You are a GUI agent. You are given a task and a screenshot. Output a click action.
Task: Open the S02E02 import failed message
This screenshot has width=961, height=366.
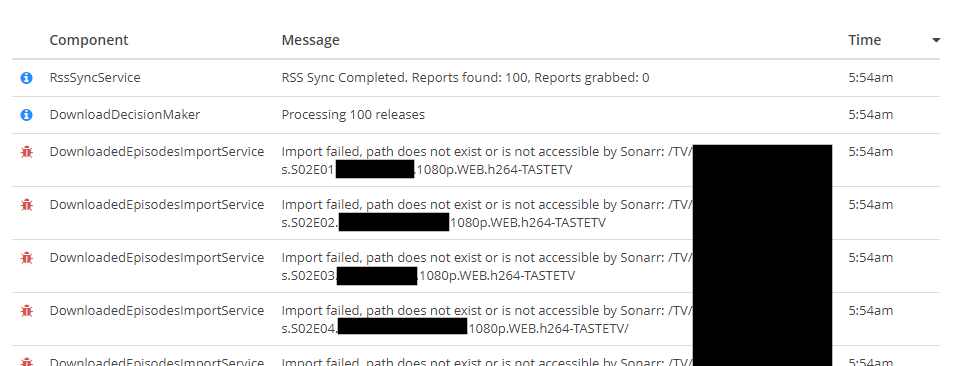point(487,213)
